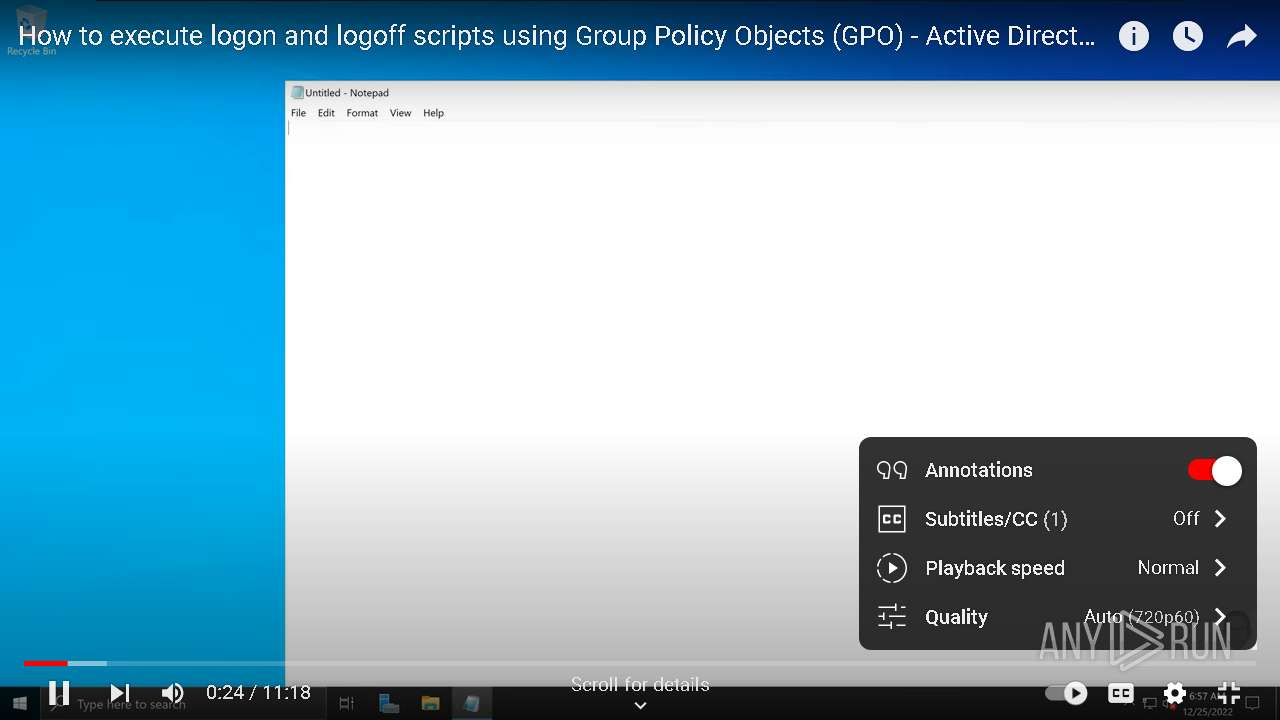Click the Server Manager taskbar icon

[389, 704]
